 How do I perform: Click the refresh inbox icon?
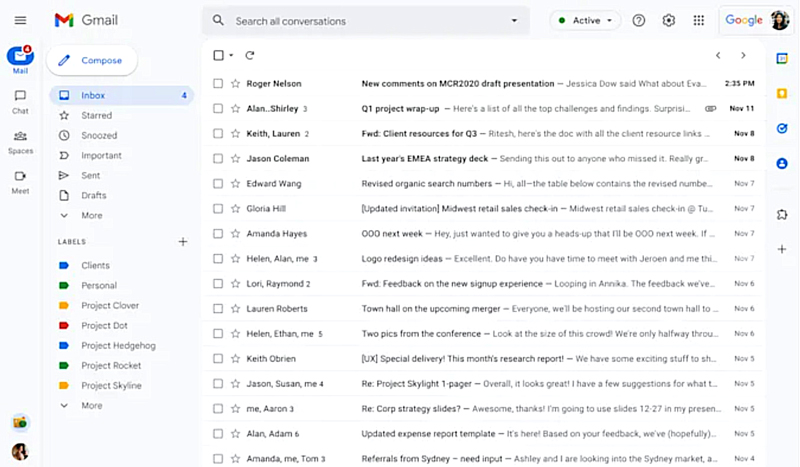point(249,55)
